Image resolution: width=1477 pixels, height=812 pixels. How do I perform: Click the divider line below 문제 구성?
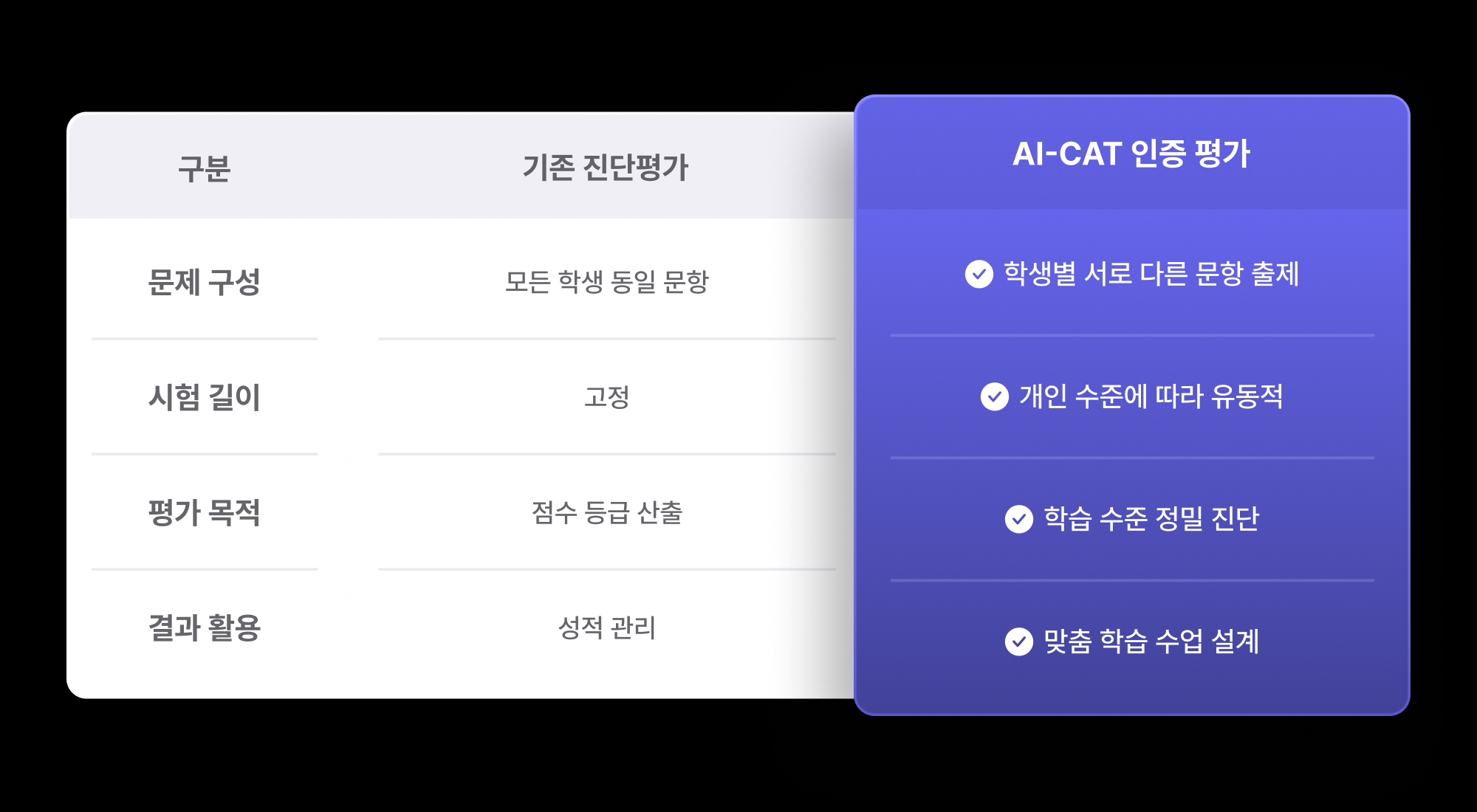click(x=205, y=339)
